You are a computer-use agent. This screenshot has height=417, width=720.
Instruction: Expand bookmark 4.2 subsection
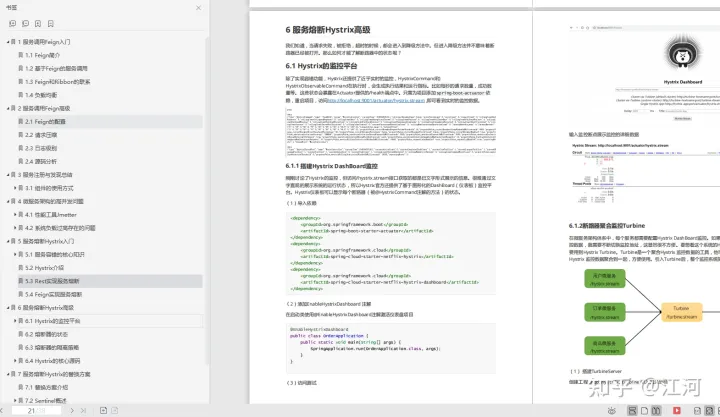click(15, 228)
